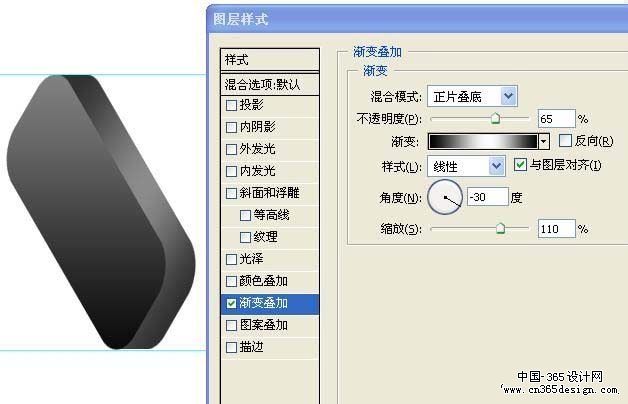Click the opacity value field 65
Screen dimensions: 628x404
pos(556,119)
